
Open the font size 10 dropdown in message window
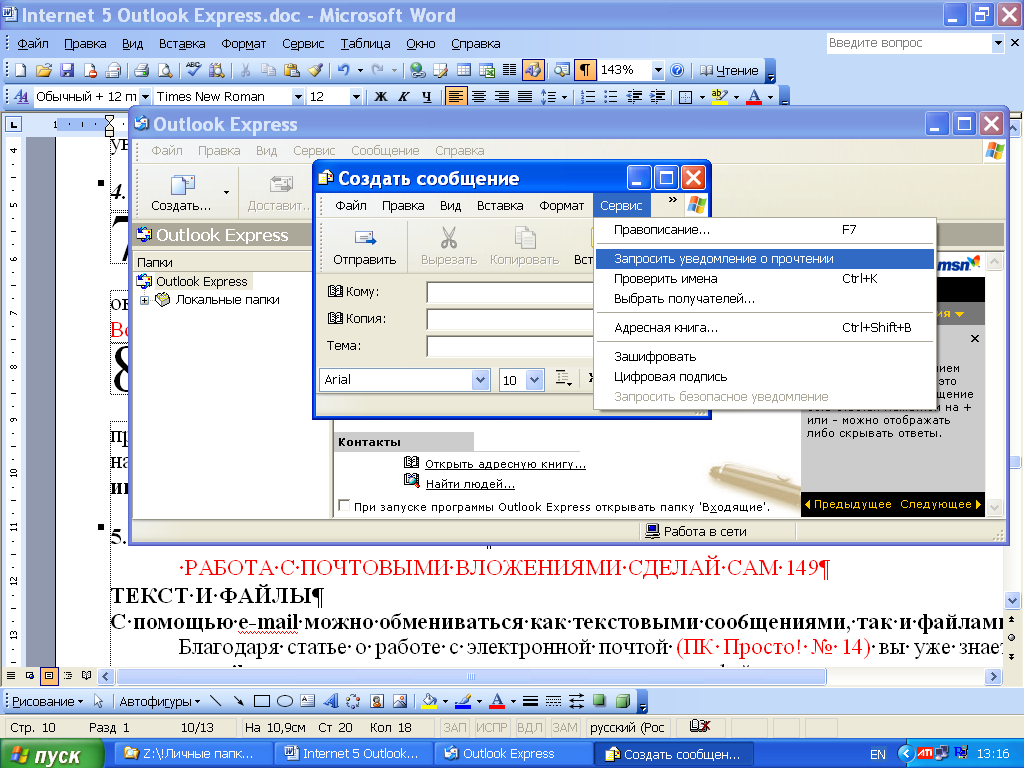click(534, 379)
